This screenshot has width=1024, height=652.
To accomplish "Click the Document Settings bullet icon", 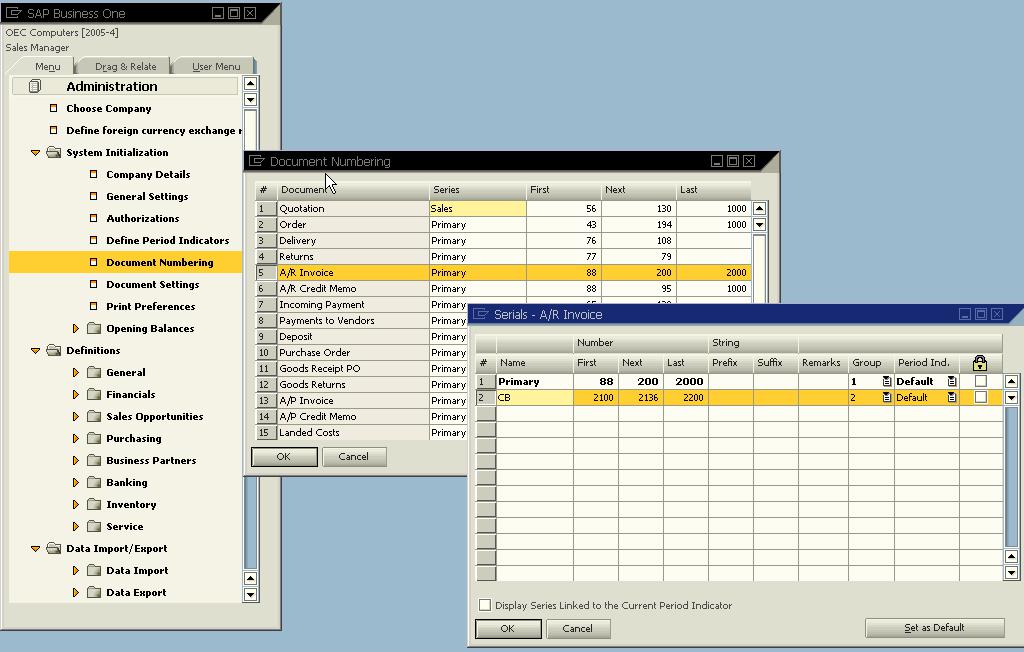I will point(93,284).
